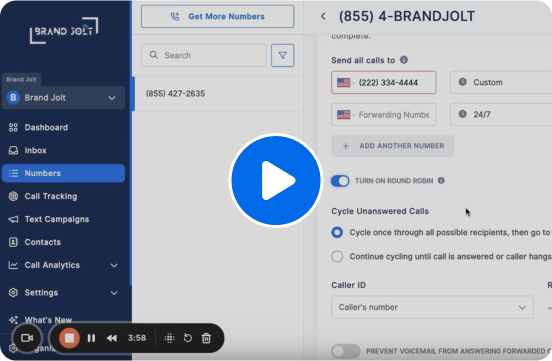Open the Brand Jolt account switcher
Screen dimensions: 552x361
(63, 98)
